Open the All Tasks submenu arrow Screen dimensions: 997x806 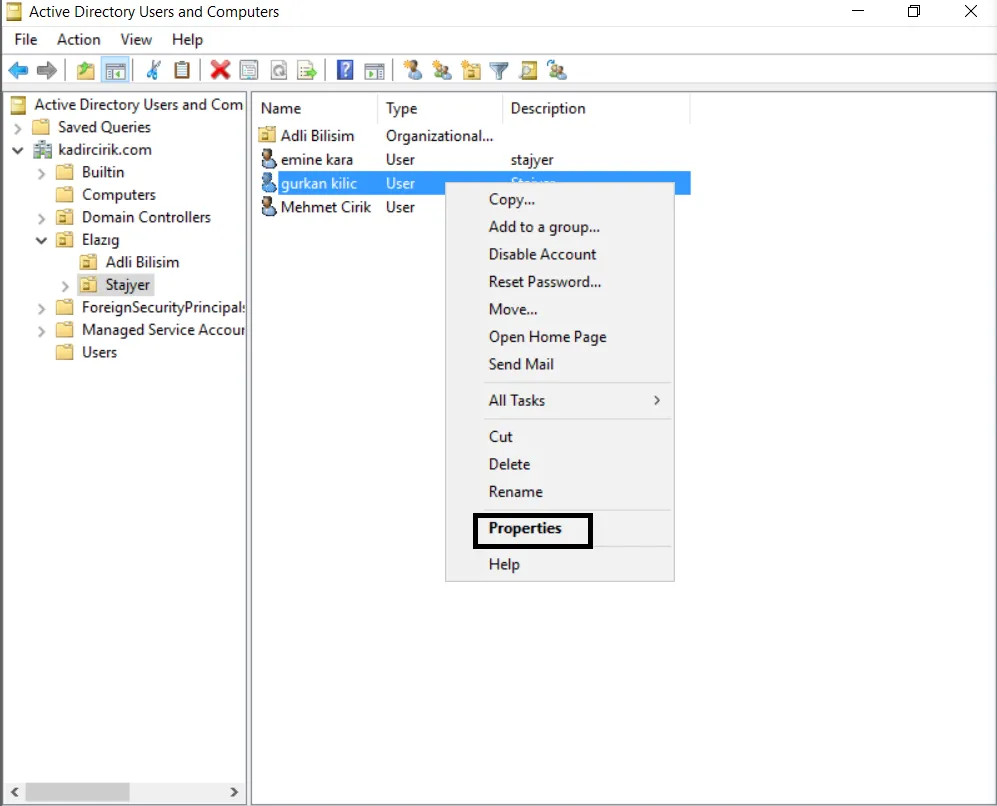(657, 400)
